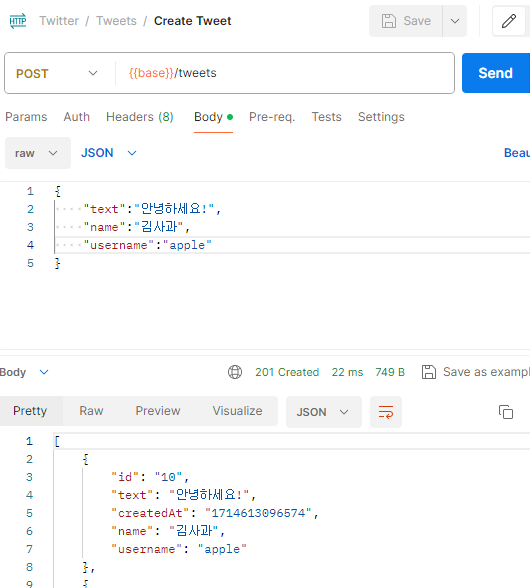Click the 22 ms response time

347,372
